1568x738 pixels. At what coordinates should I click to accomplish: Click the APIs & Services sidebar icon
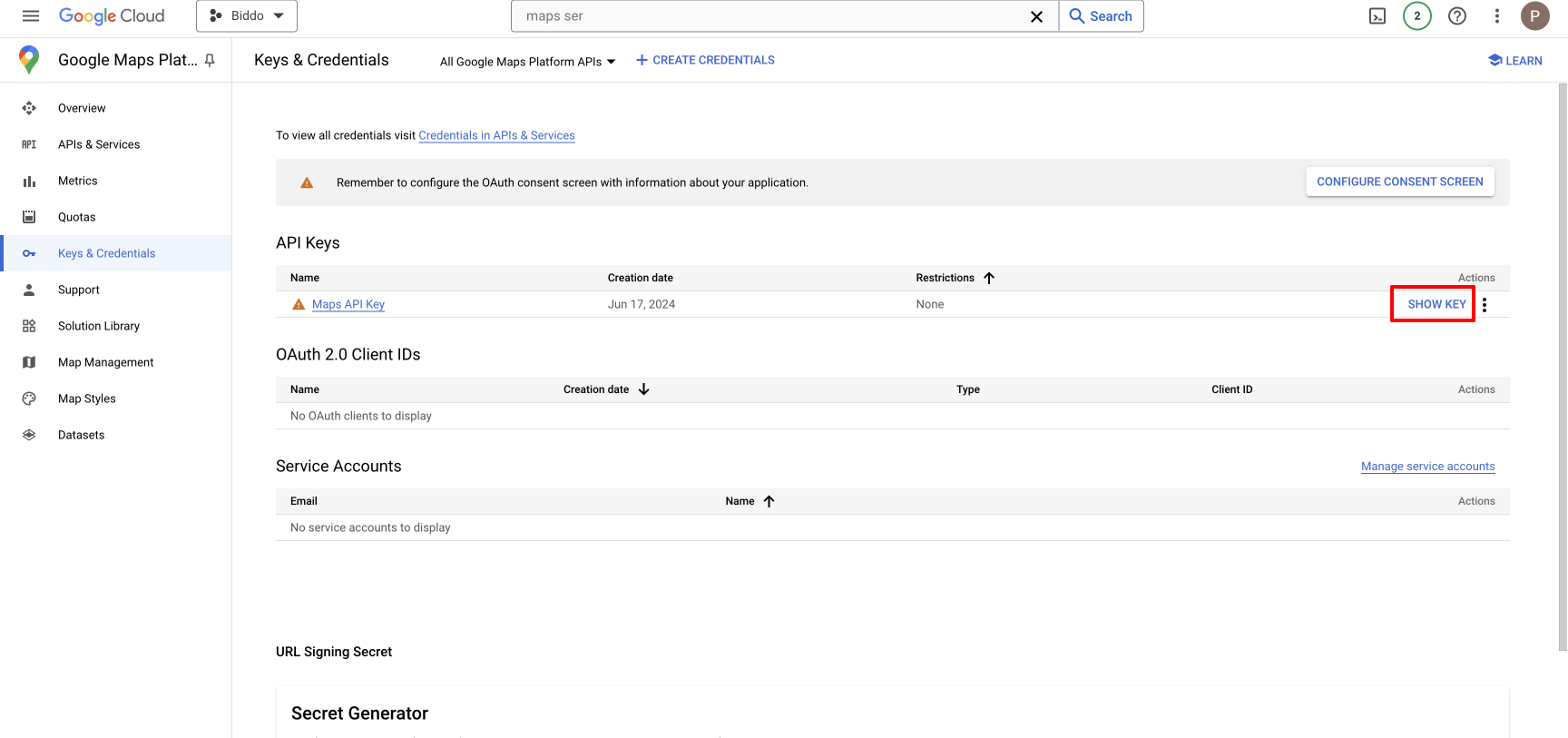(x=29, y=144)
